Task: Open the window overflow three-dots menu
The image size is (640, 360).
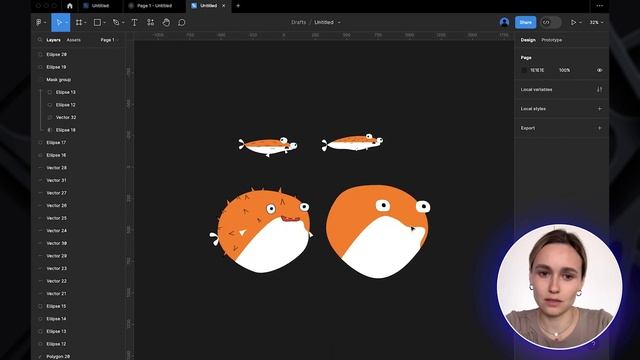Action: pos(599,6)
